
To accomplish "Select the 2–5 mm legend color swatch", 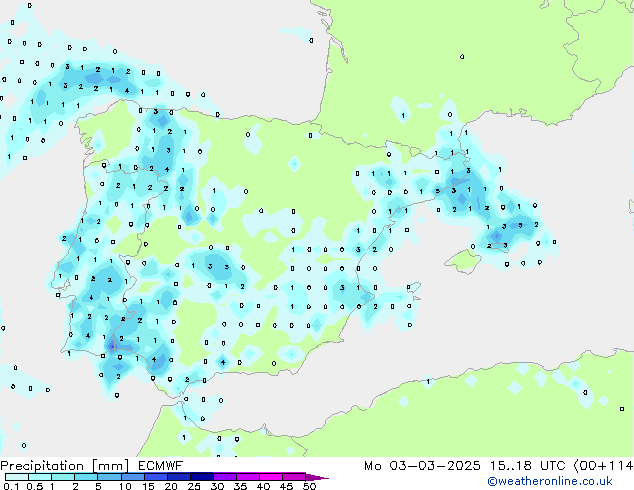I will 86,477.
